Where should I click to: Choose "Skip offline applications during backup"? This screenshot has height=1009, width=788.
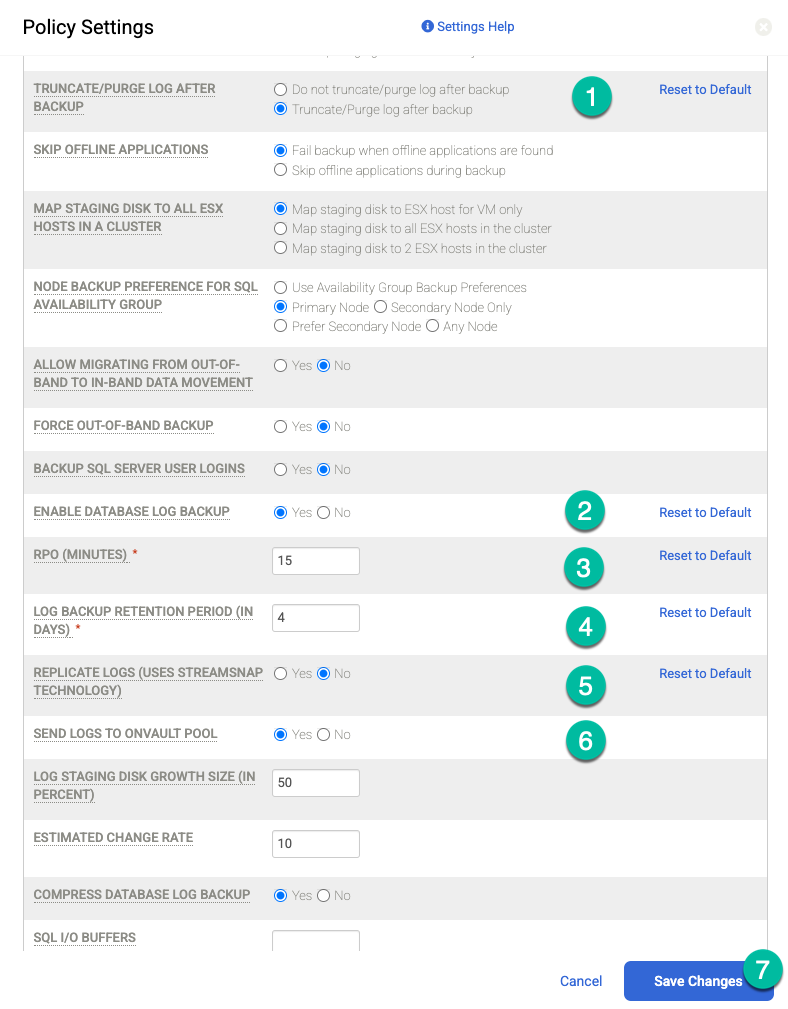point(281,170)
